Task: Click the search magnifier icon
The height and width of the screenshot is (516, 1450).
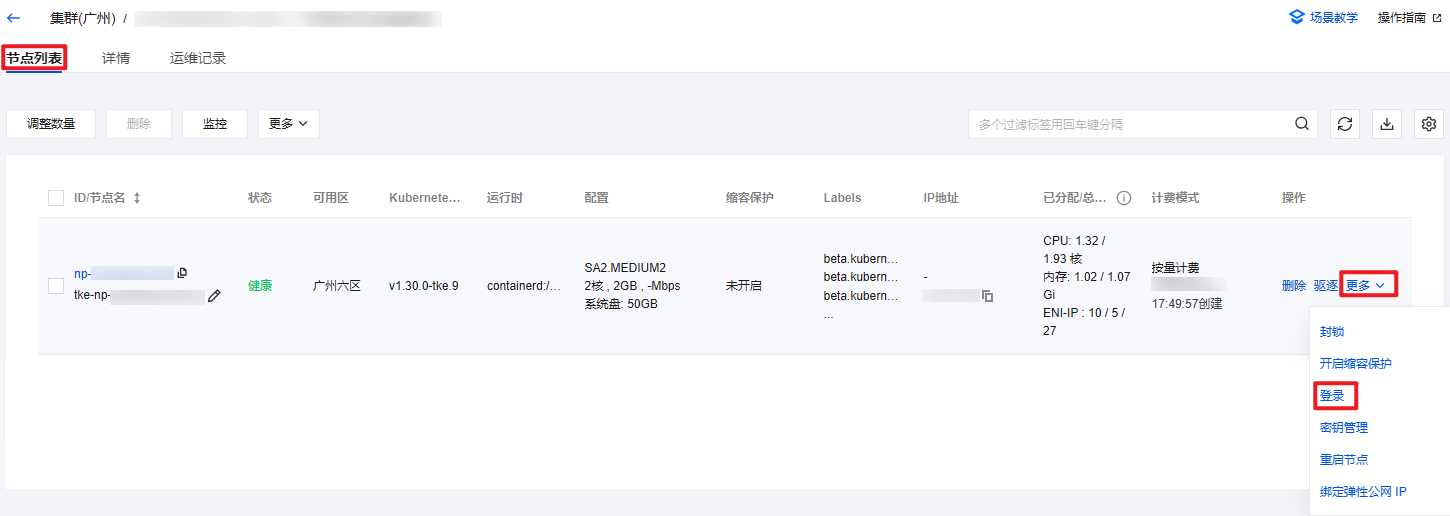Action: 1301,124
